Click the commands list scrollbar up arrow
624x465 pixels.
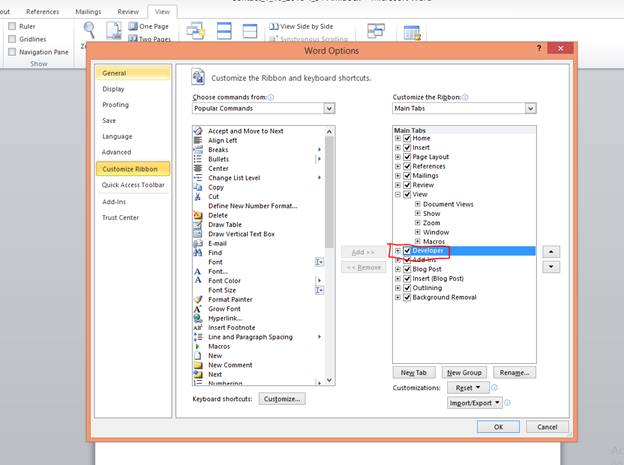point(329,131)
